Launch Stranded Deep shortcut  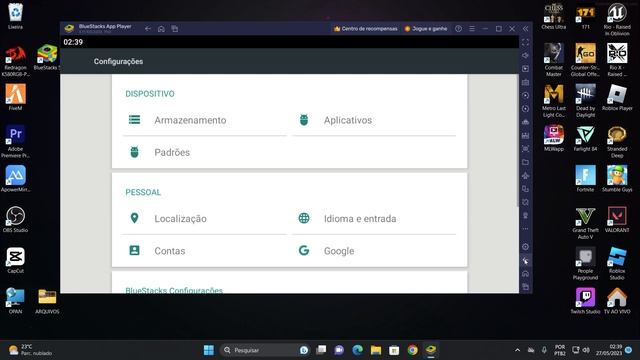(617, 141)
